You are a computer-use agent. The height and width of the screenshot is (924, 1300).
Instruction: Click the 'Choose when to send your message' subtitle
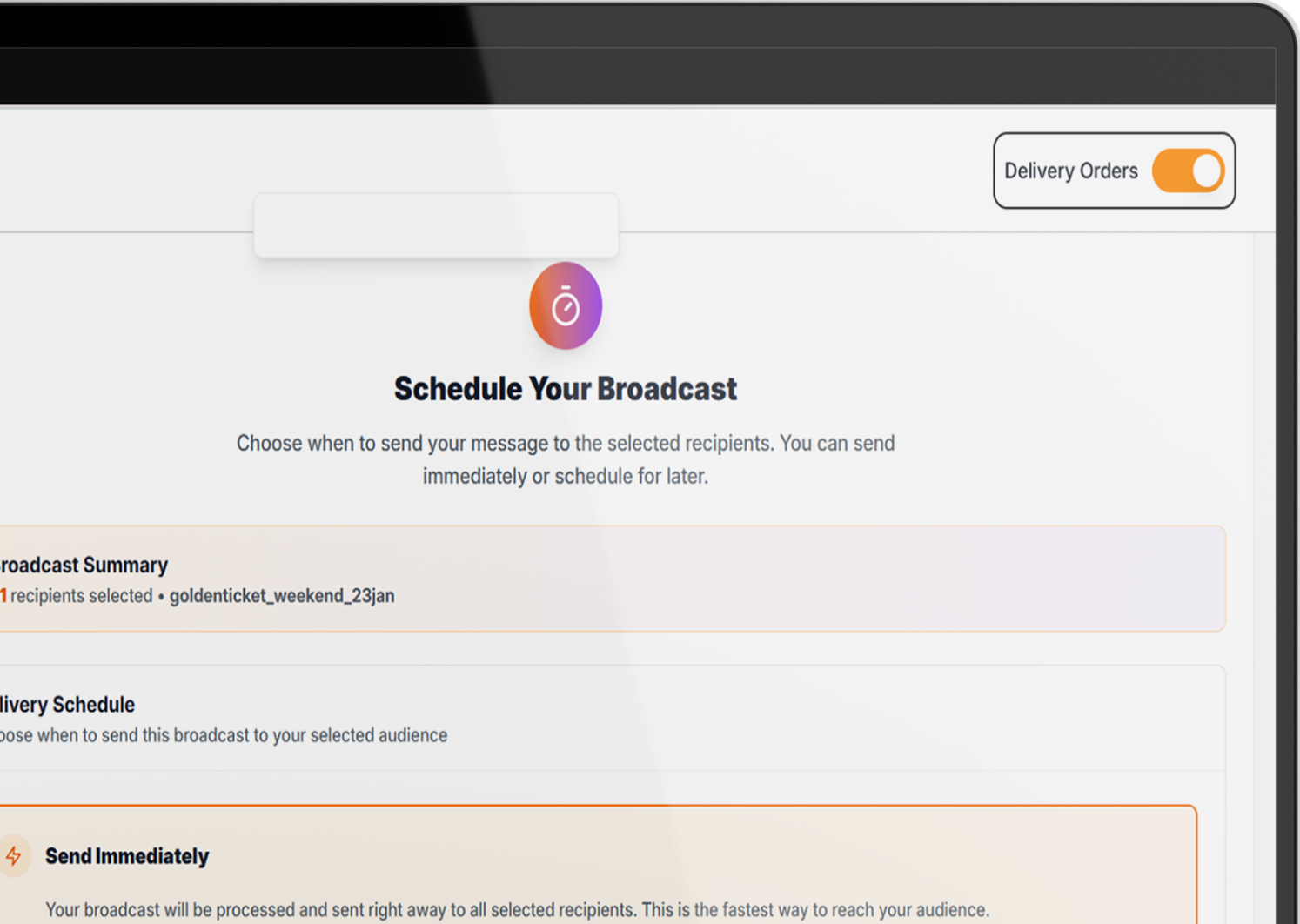coord(566,444)
